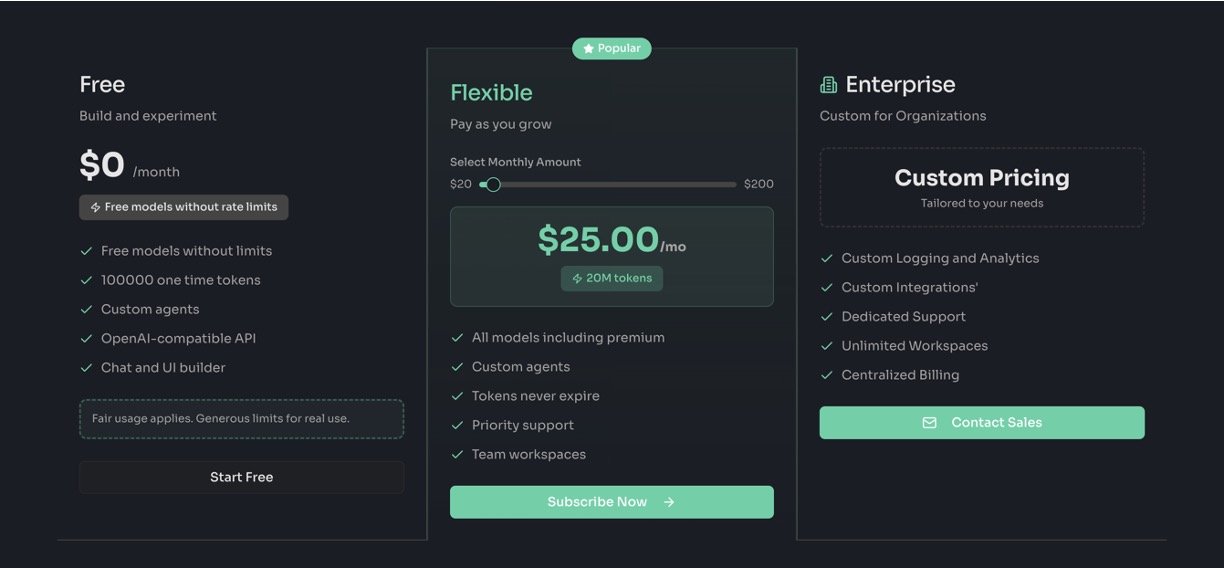Click the lightning icon in free models badge
The width and height of the screenshot is (1224, 568).
96,208
